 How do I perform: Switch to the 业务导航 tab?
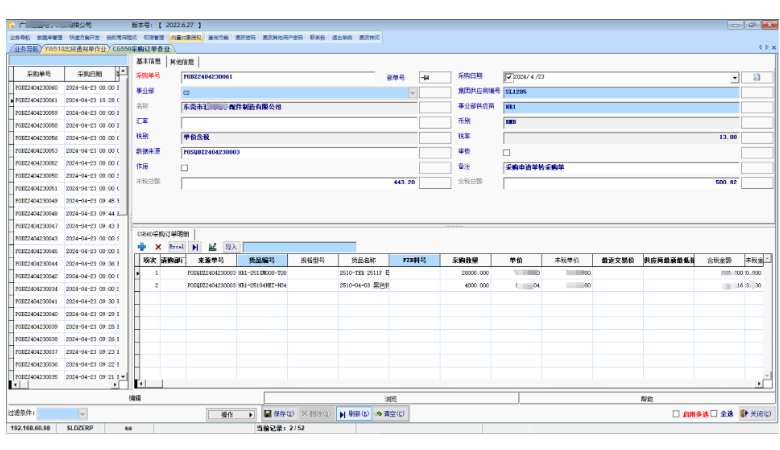pyautogui.click(x=25, y=49)
